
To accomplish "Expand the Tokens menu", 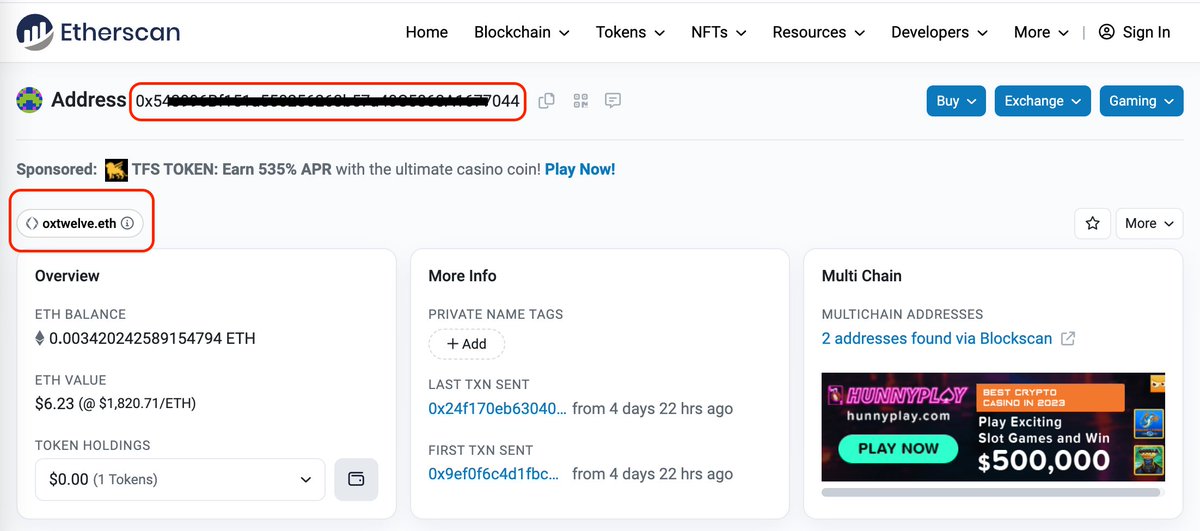I will [631, 32].
